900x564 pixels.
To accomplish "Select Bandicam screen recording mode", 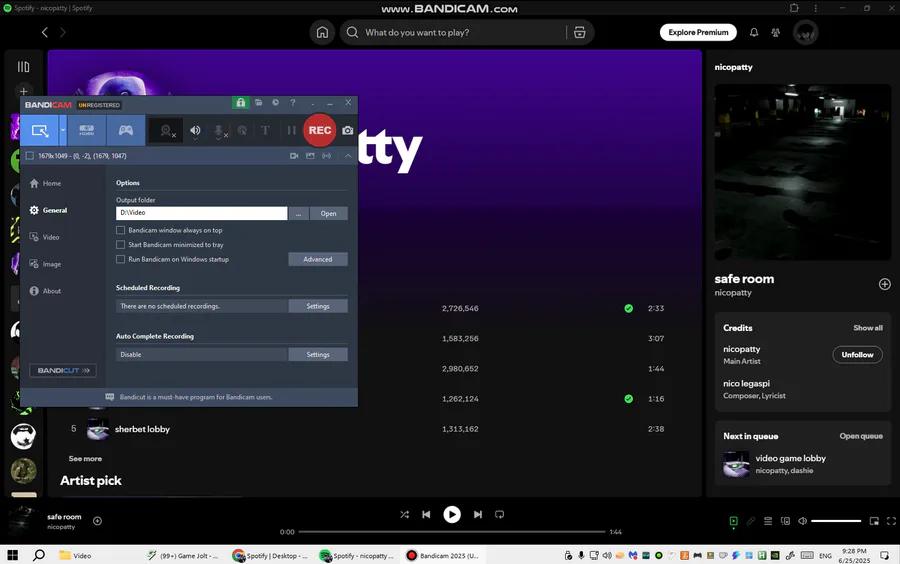I will coord(40,130).
